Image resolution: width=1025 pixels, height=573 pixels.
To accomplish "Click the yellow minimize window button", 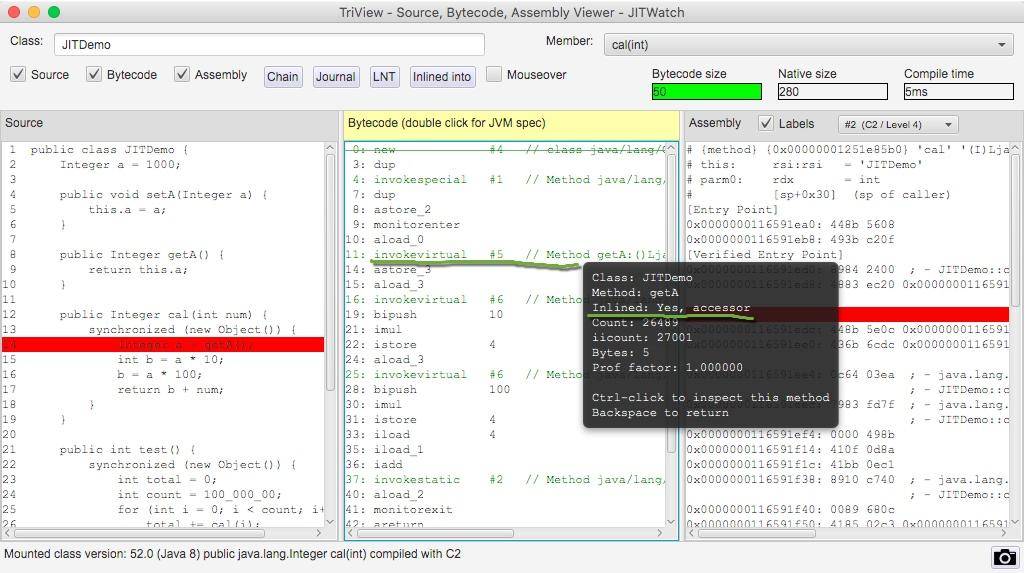I will 34,12.
